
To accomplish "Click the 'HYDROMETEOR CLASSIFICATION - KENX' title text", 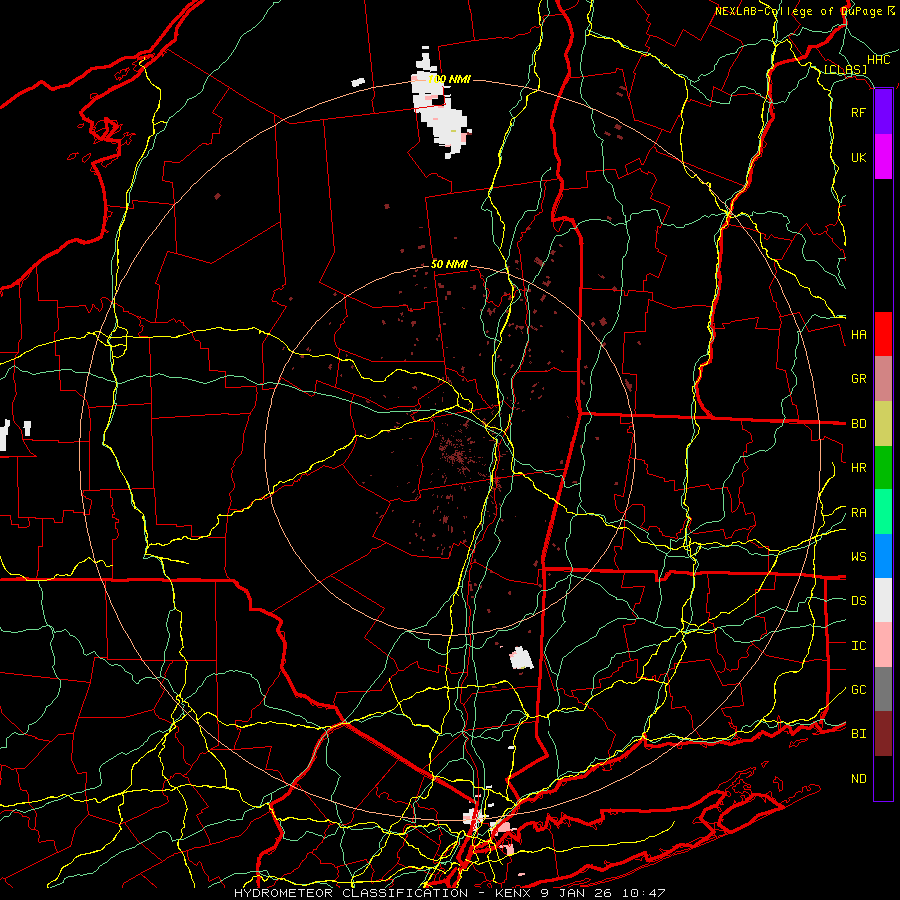I will click(382, 893).
